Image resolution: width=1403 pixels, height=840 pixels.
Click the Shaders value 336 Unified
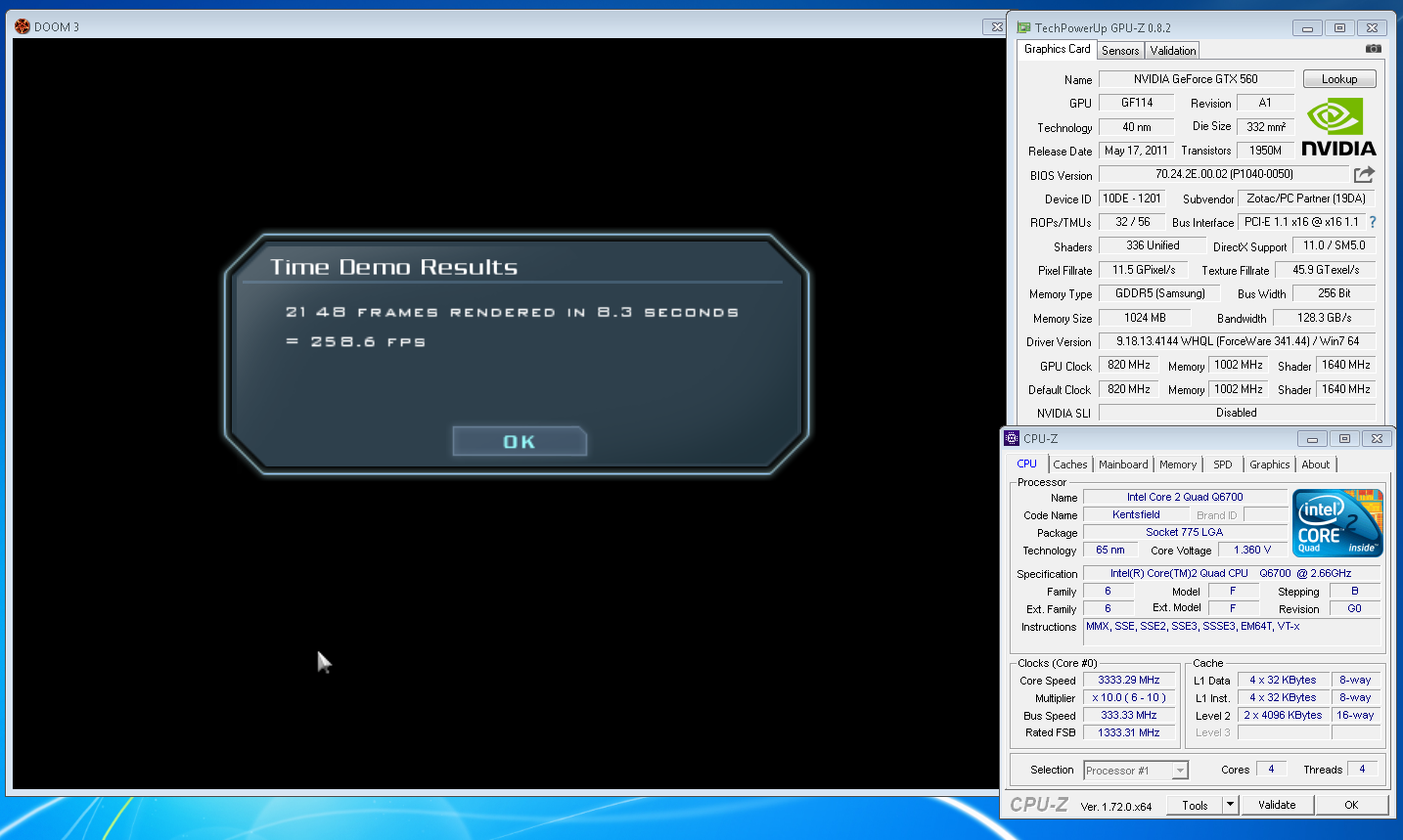(1153, 245)
